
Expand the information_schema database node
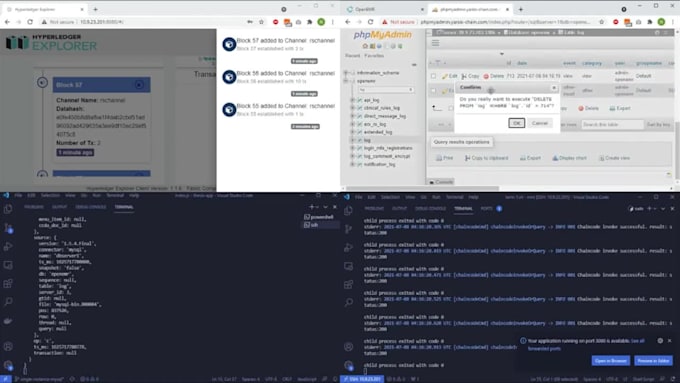click(346, 73)
